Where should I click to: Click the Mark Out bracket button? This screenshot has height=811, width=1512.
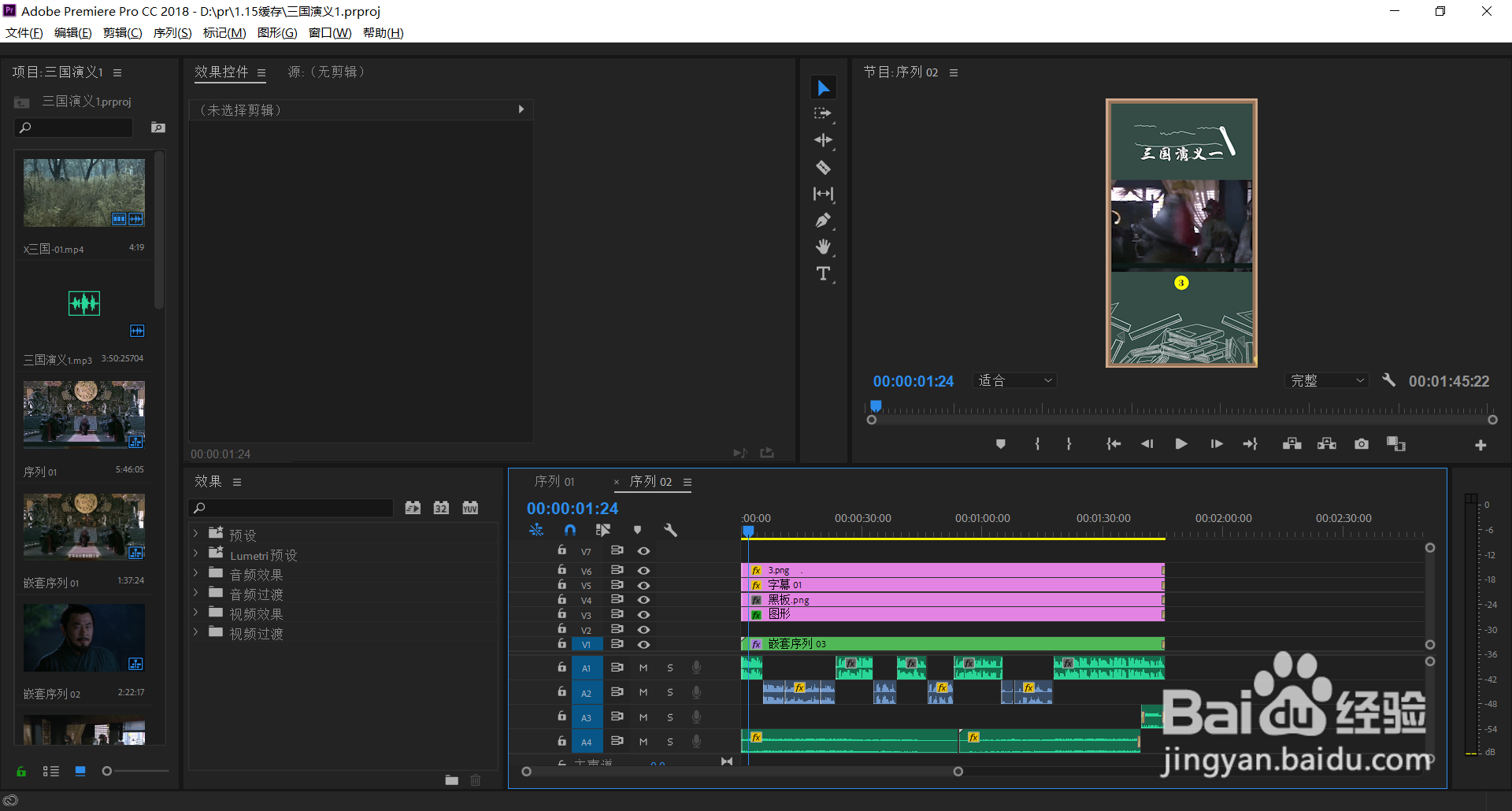1069,444
